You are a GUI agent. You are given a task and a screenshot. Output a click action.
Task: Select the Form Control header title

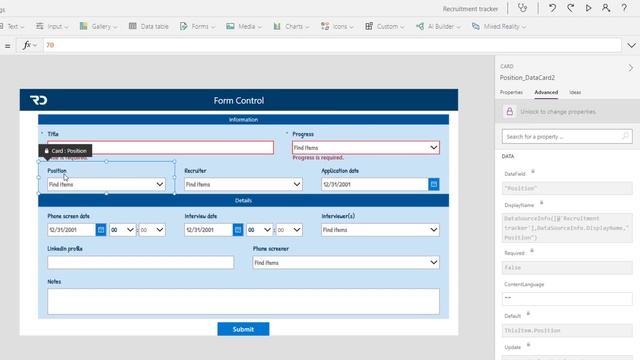click(239, 100)
